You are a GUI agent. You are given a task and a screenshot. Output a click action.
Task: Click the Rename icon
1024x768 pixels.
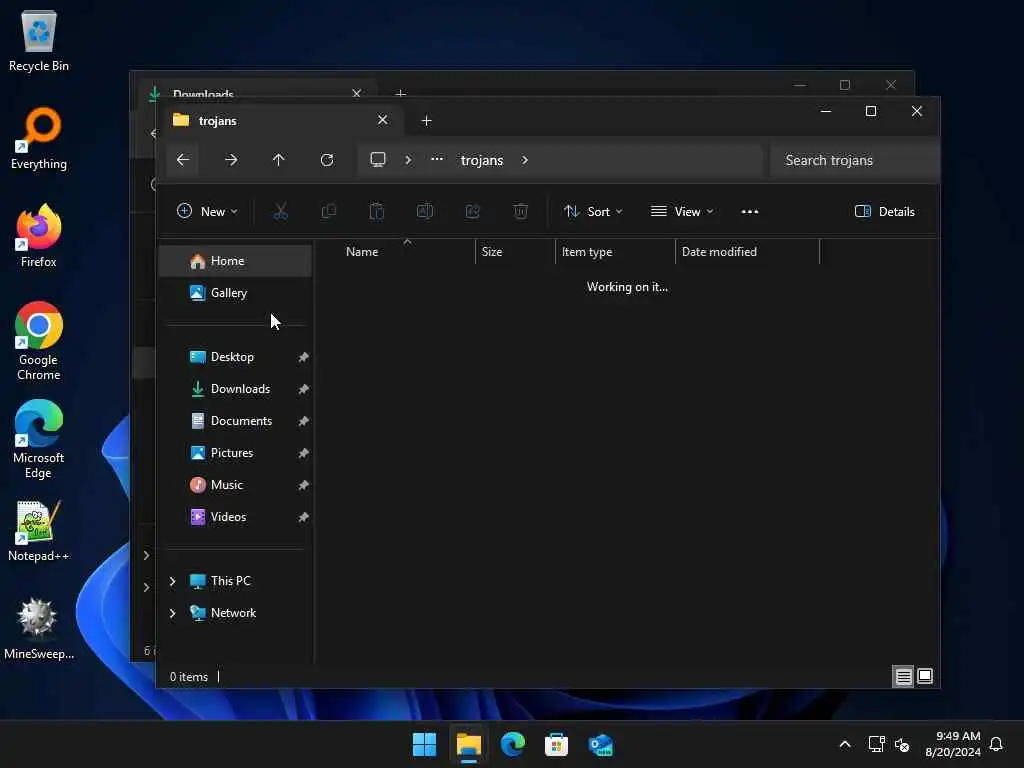tap(424, 212)
